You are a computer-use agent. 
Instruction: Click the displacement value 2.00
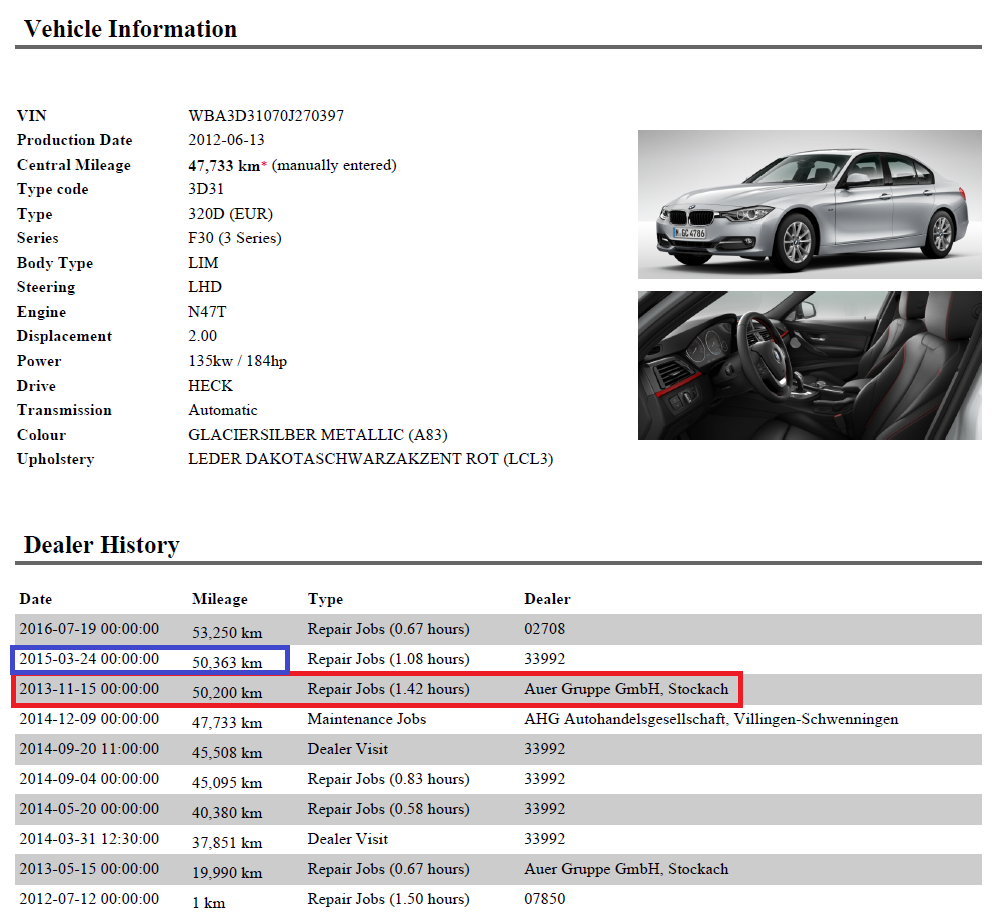pos(202,336)
